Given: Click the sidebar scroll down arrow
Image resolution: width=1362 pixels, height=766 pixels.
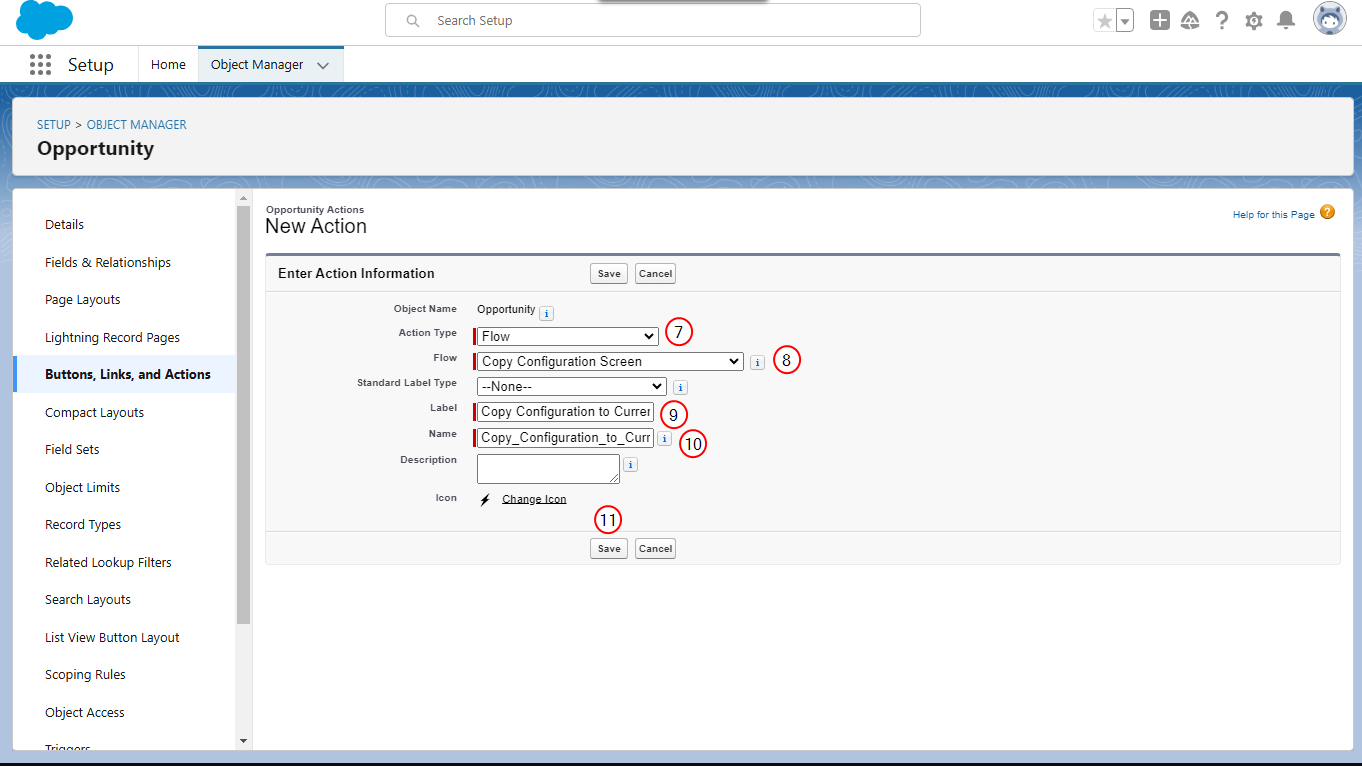Looking at the screenshot, I should (x=243, y=741).
